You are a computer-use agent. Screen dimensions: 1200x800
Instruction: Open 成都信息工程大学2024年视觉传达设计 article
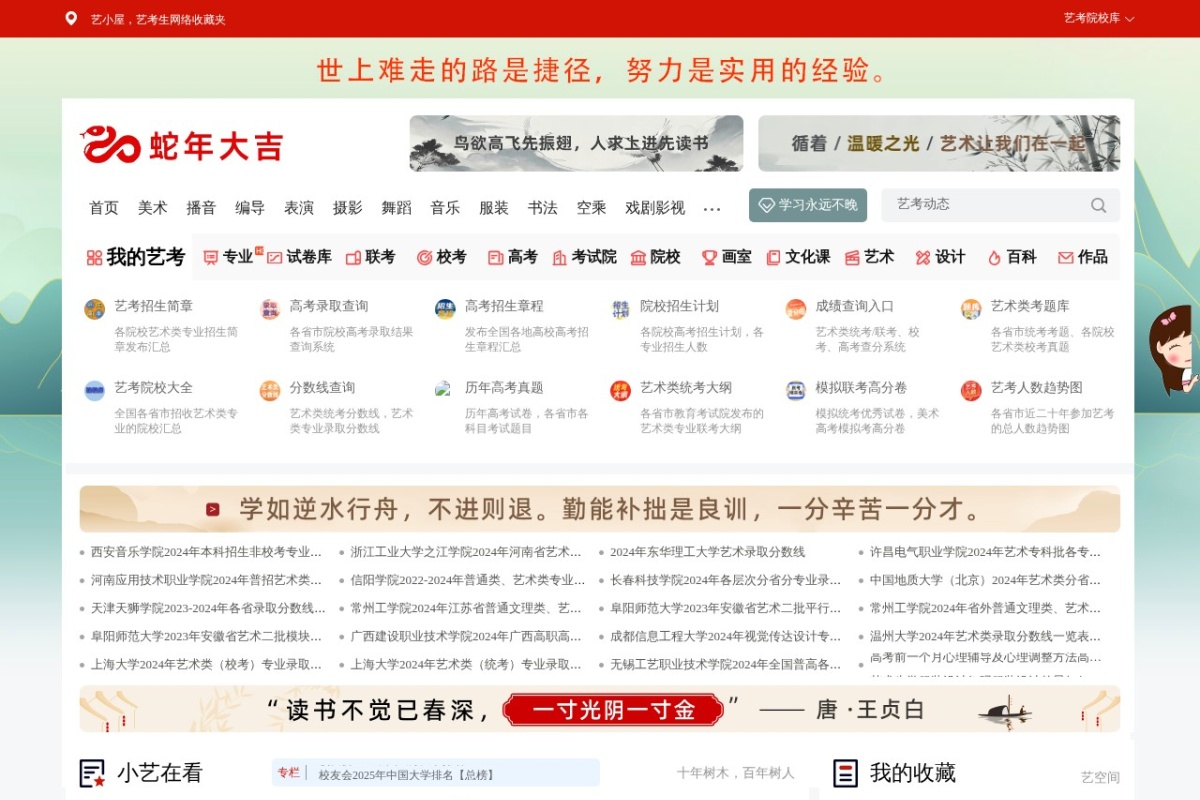point(726,636)
